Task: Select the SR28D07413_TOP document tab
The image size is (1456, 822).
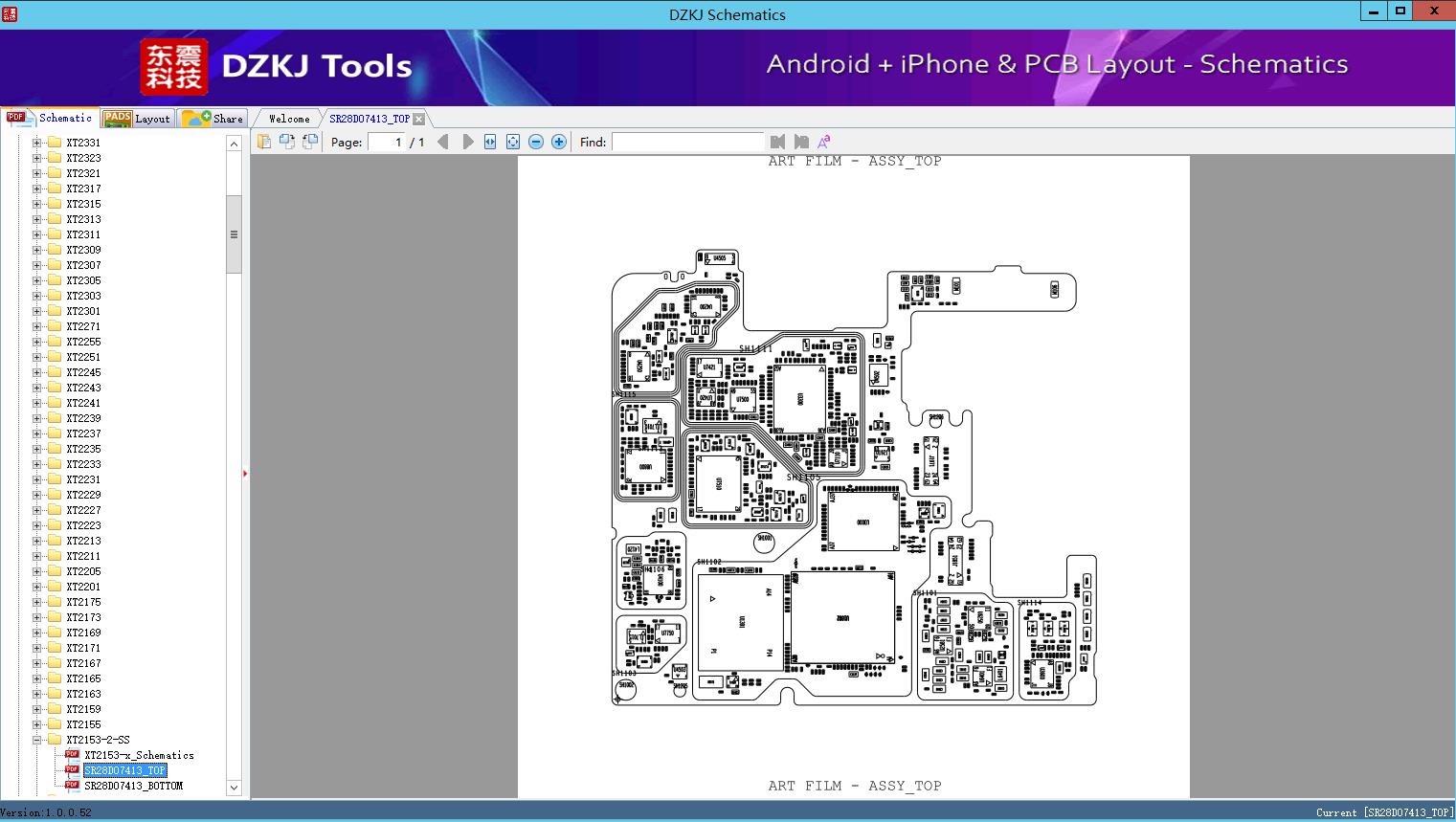Action: (x=370, y=119)
